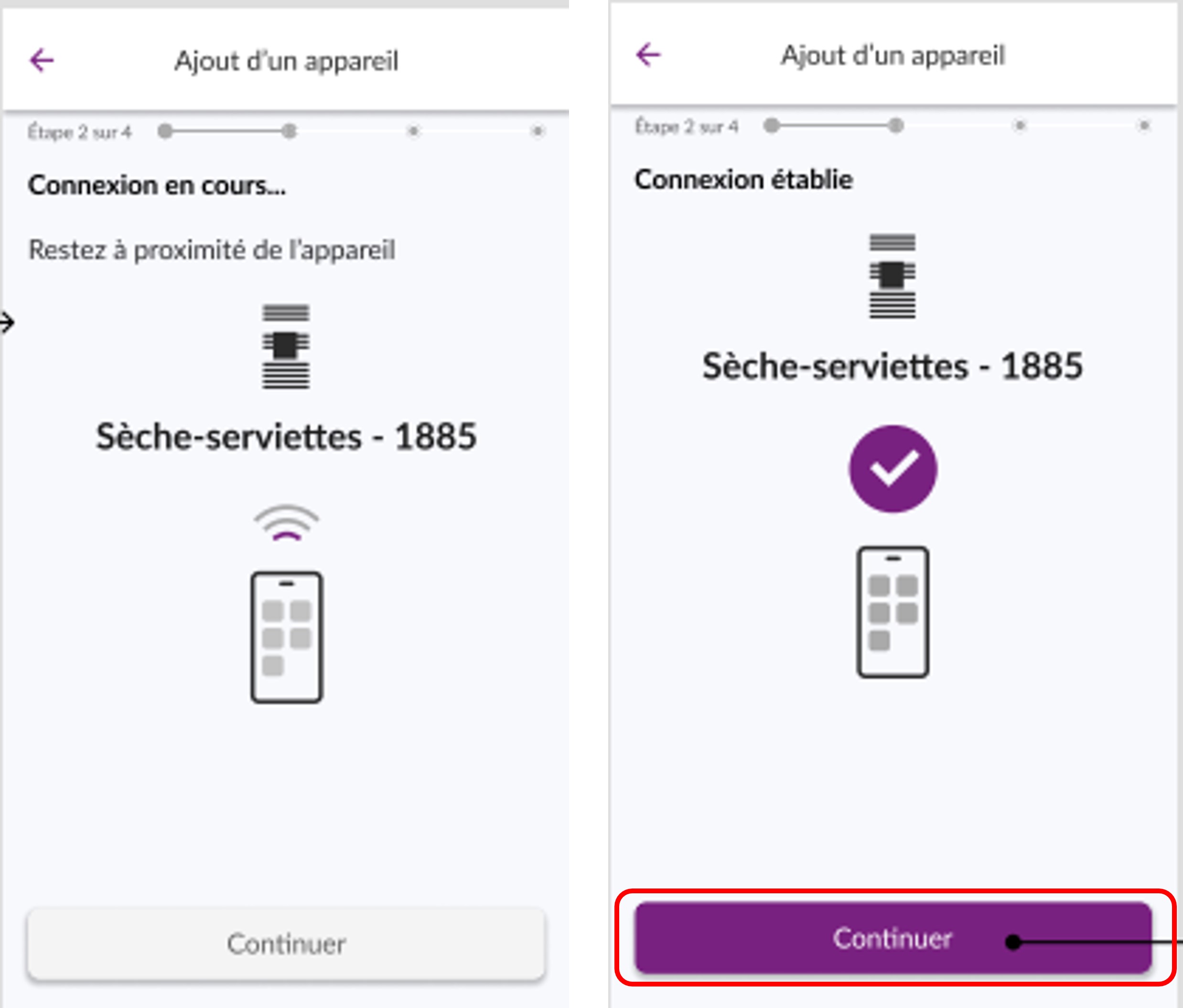Click the Ajout d'un appareil title right screen

pos(893,54)
